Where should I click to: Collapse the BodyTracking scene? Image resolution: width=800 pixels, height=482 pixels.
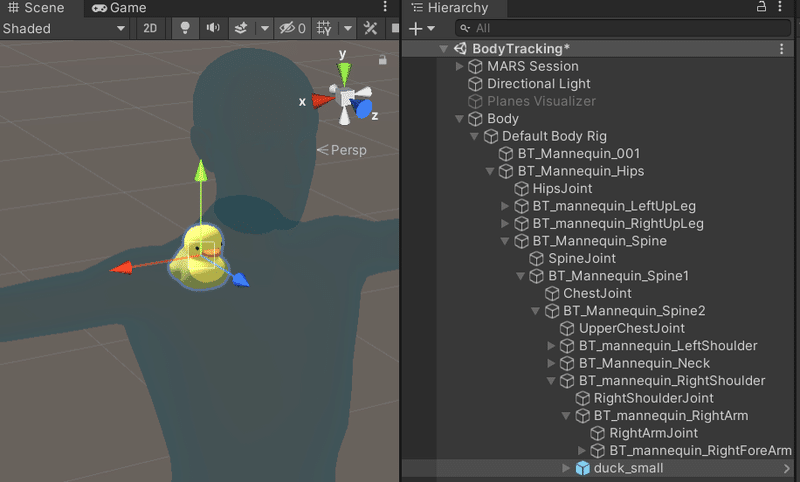tap(443, 48)
